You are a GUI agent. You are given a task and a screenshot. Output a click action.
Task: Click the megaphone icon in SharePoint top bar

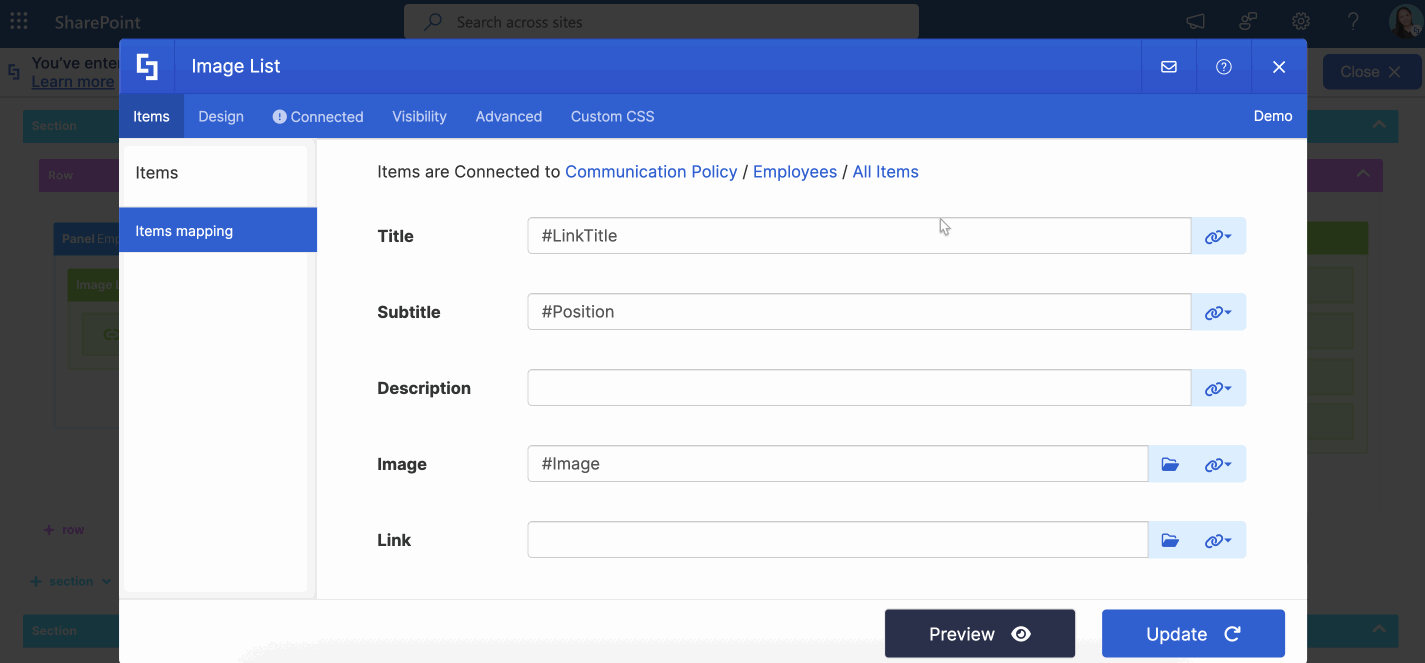coord(1195,21)
